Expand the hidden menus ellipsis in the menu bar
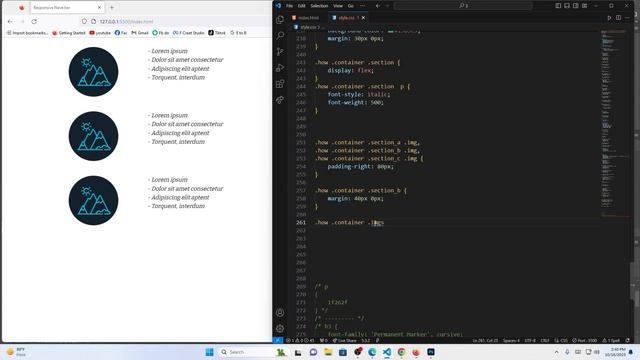 click(x=362, y=6)
